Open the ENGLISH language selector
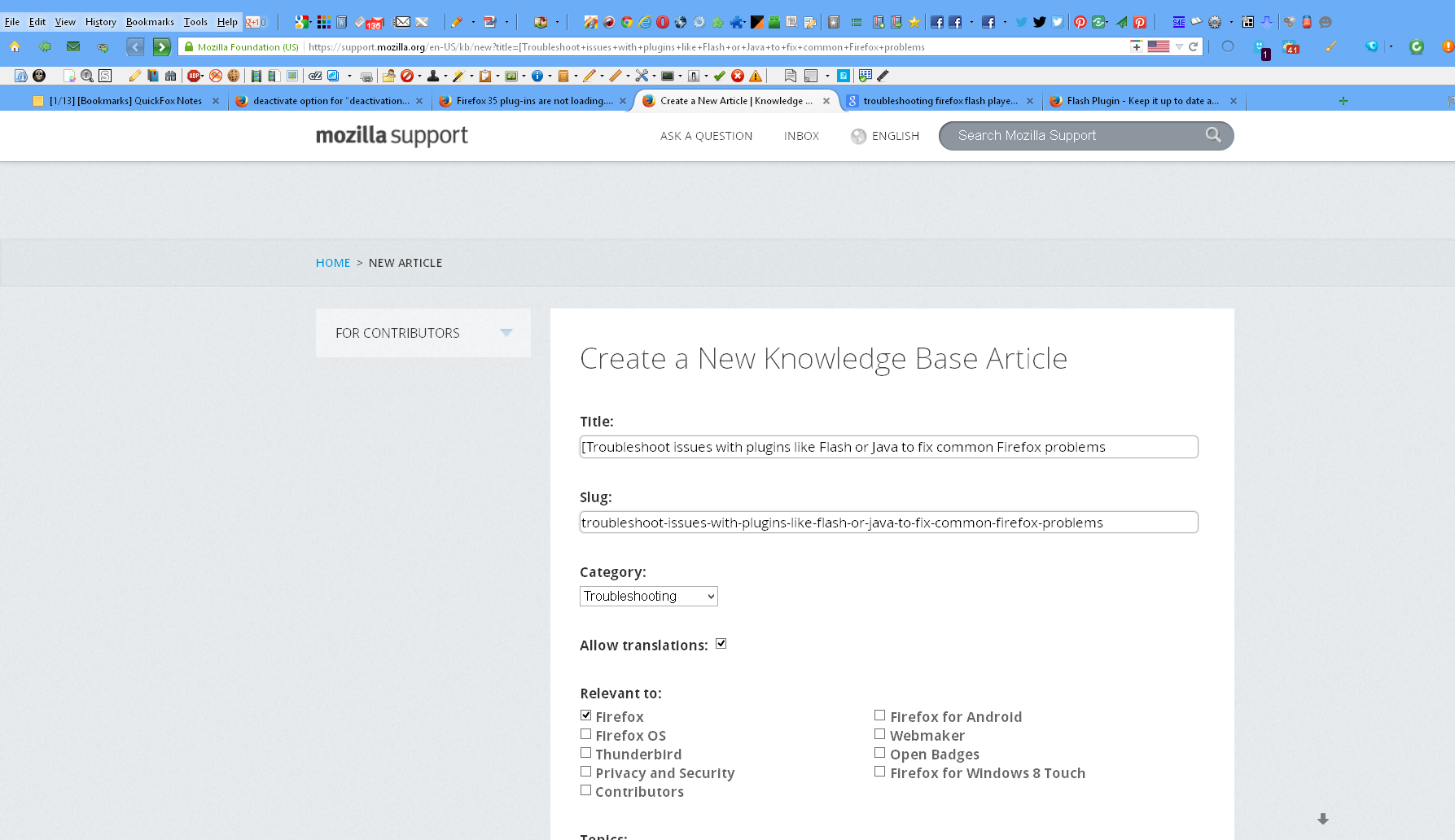The width and height of the screenshot is (1455, 840). tap(885, 136)
